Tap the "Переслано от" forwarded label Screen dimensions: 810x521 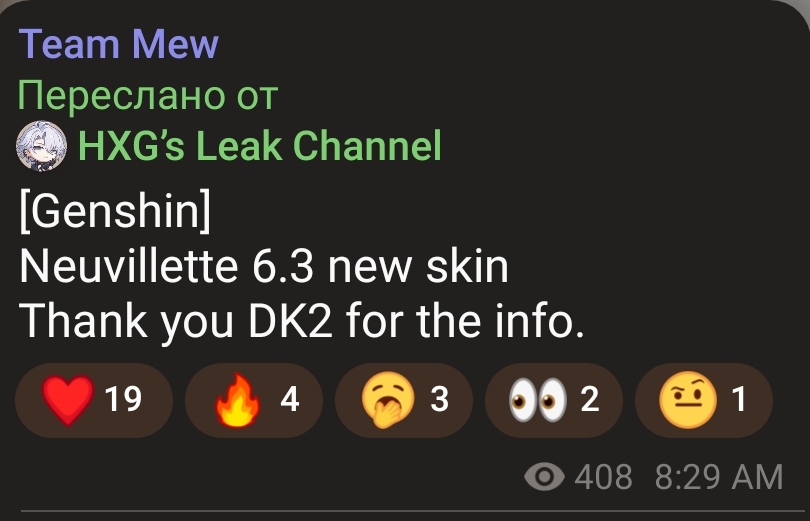(148, 97)
